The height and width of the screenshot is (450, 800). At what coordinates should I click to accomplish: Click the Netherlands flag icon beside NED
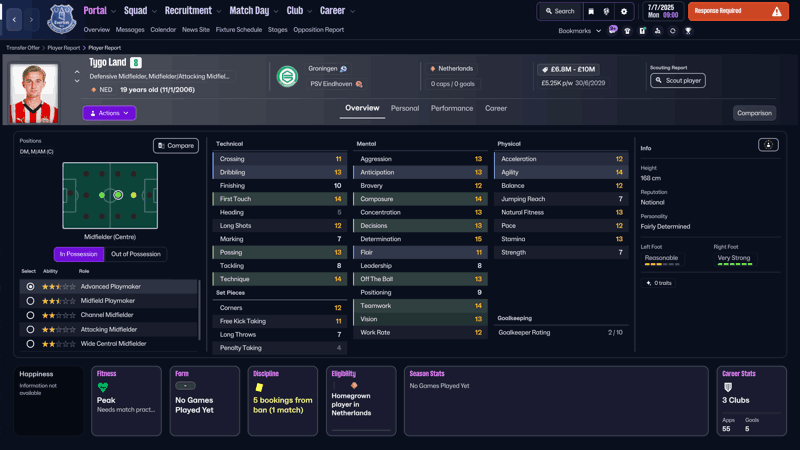pos(93,90)
